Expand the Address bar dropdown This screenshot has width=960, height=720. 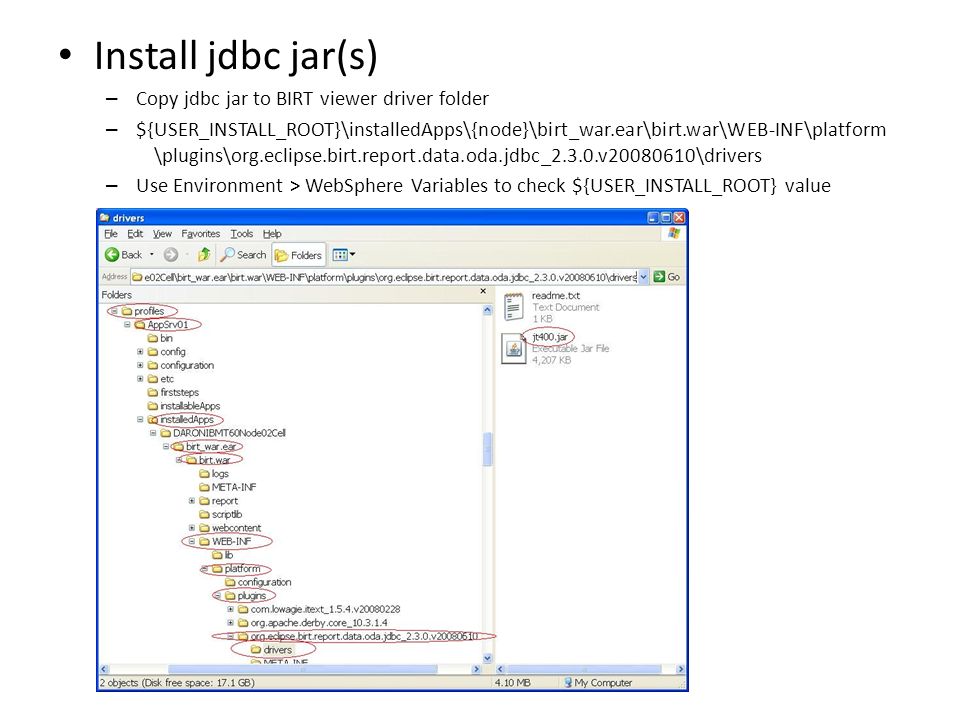tap(643, 277)
